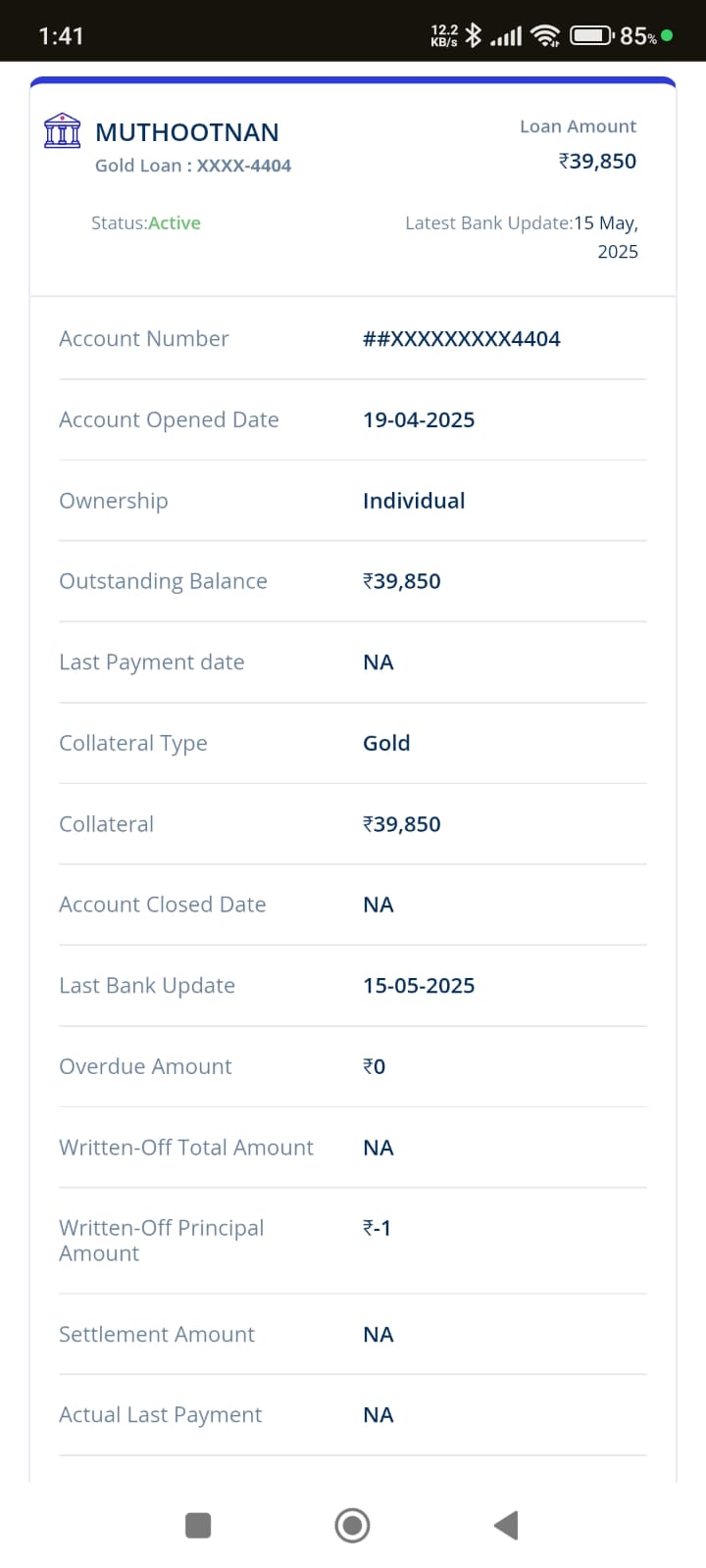Tap the Settlement Amount row label
The width and height of the screenshot is (706, 1568).
tap(157, 1335)
